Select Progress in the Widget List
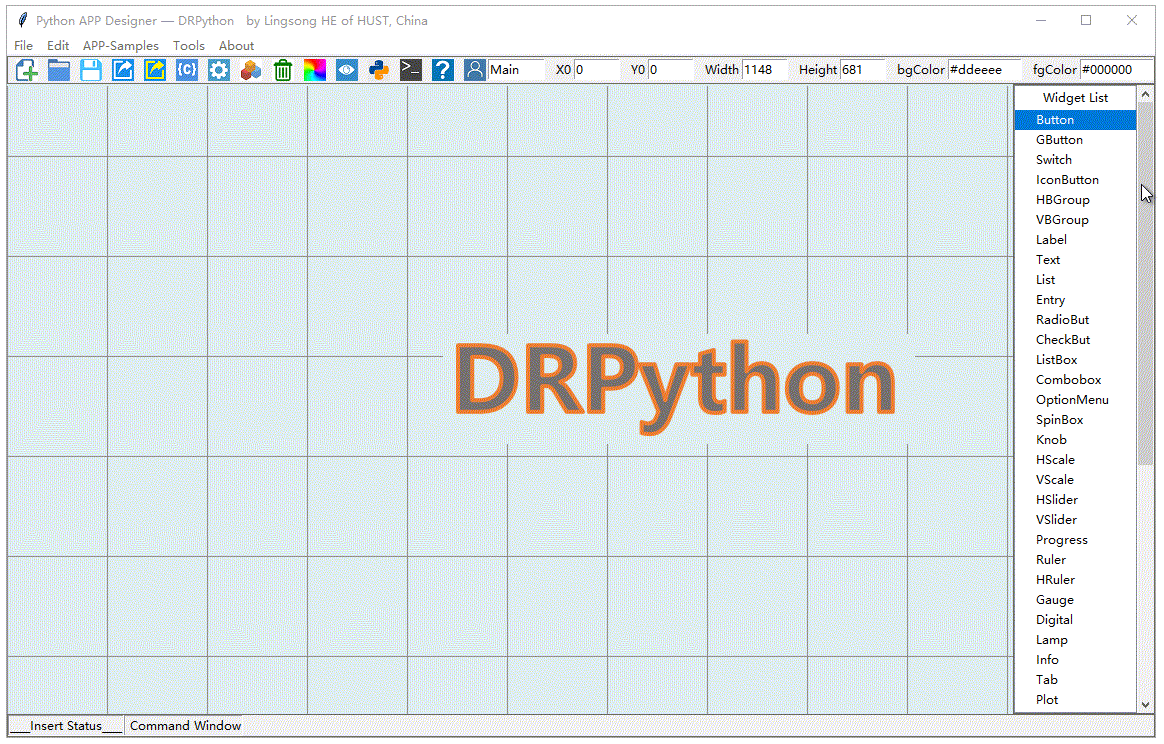The width and height of the screenshot is (1164, 744). click(x=1075, y=541)
